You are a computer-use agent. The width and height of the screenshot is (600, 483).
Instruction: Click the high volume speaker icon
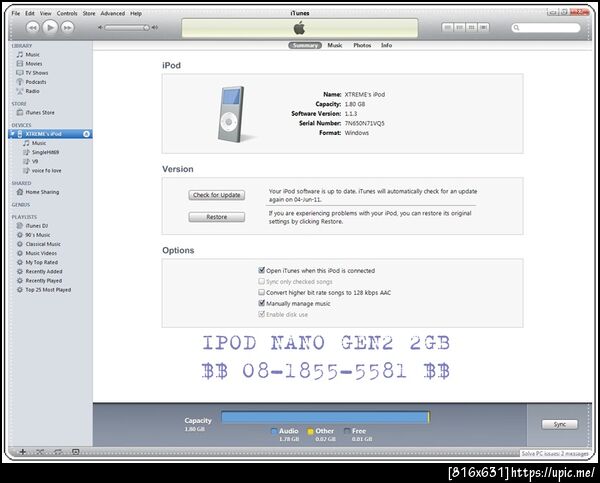(155, 28)
